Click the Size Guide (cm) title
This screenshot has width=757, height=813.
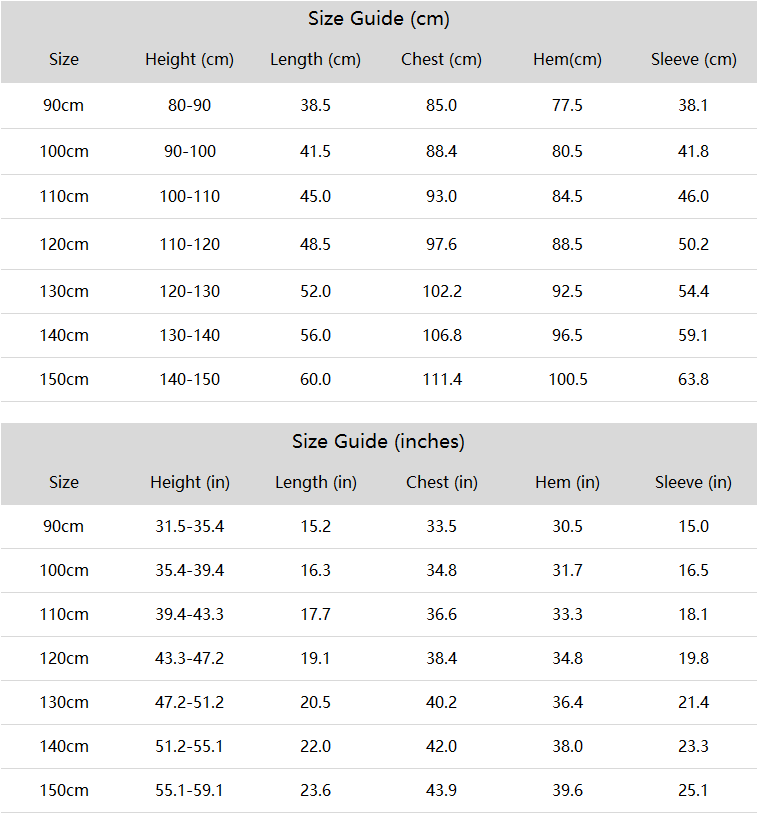(378, 19)
